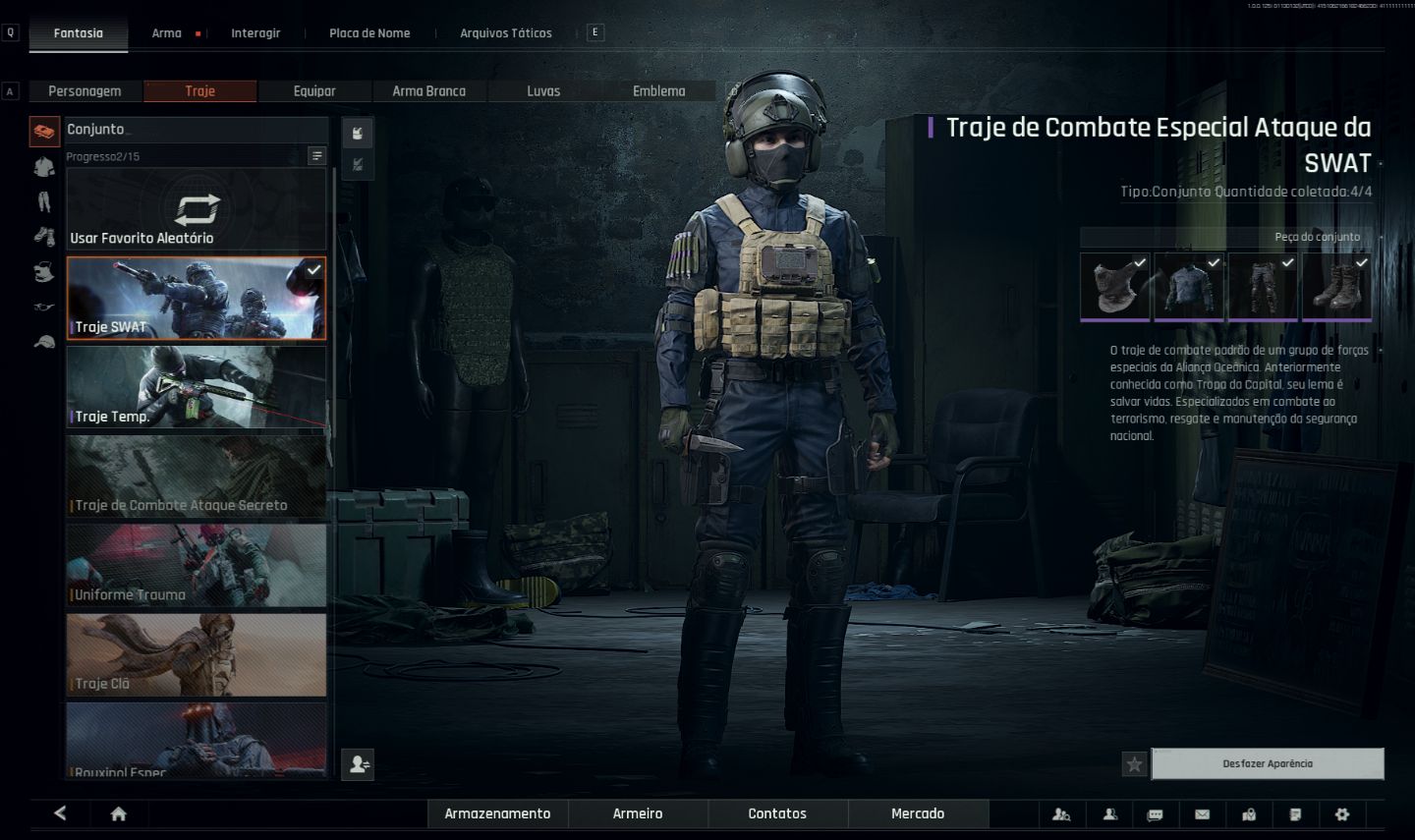Open the boots footwear category

click(44, 237)
